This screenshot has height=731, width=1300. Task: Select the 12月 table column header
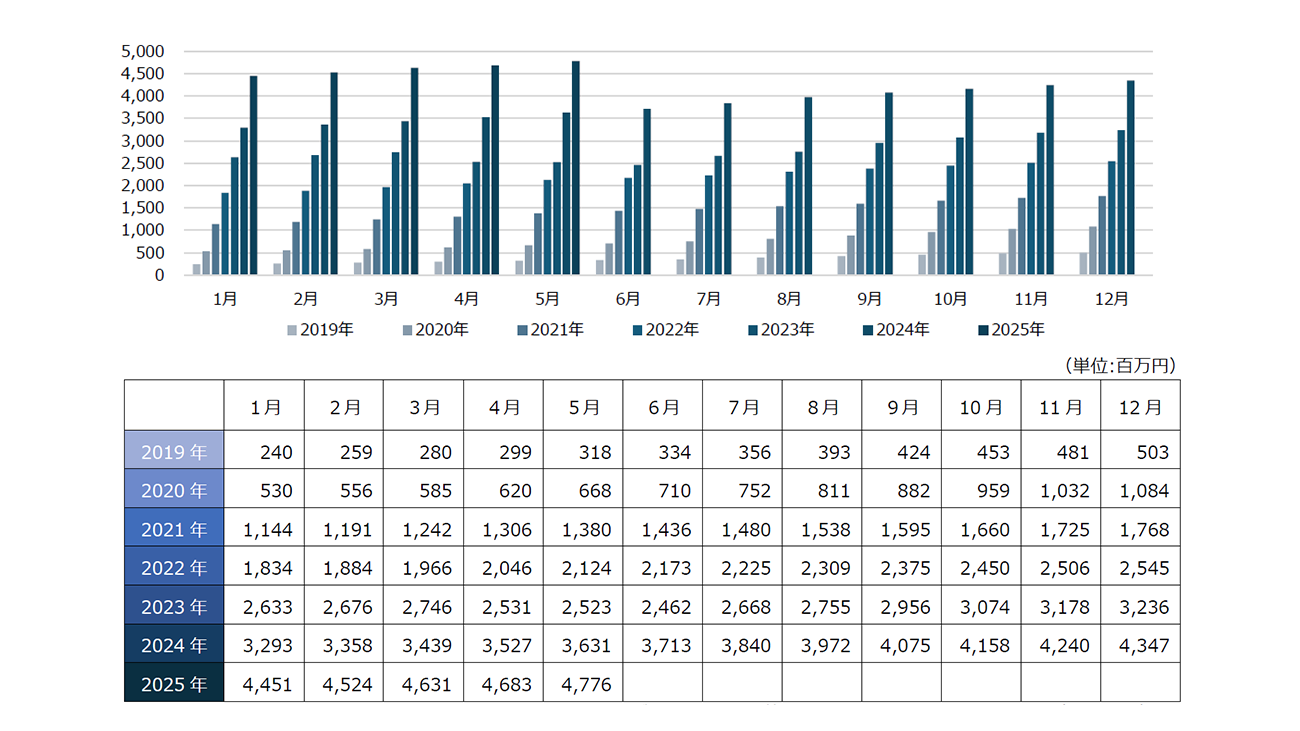pos(1140,407)
